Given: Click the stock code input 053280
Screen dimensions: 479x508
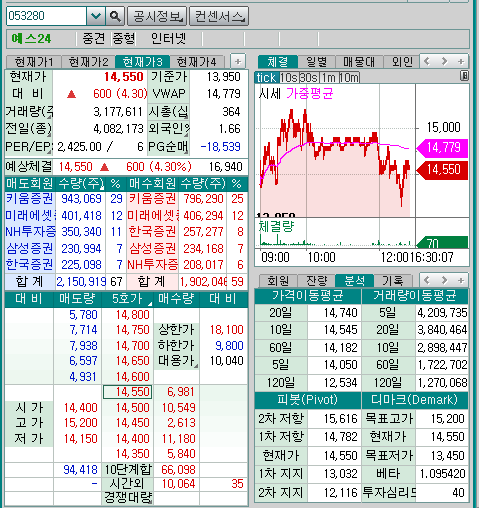Looking at the screenshot, I should [46, 16].
